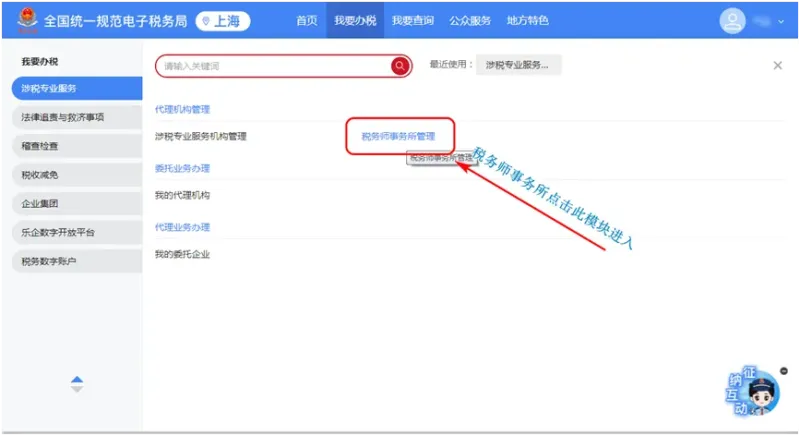800x436 pixels.
Task: Click the tax bureau emblem logo
Action: point(27,20)
